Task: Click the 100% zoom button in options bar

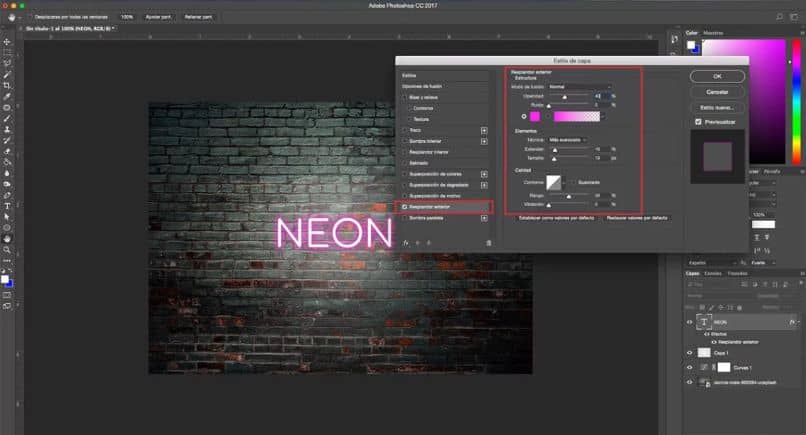Action: tap(126, 17)
